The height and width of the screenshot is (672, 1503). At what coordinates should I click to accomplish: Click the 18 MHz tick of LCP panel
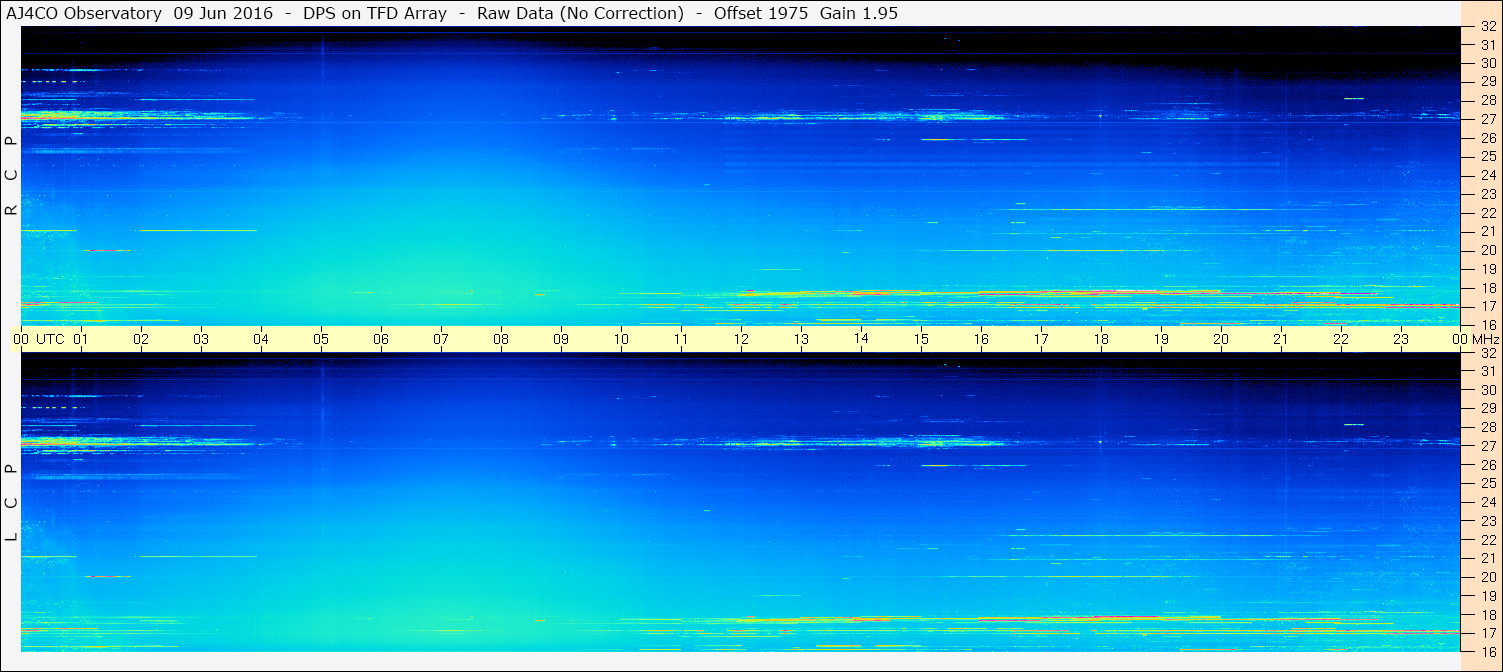[1488, 615]
